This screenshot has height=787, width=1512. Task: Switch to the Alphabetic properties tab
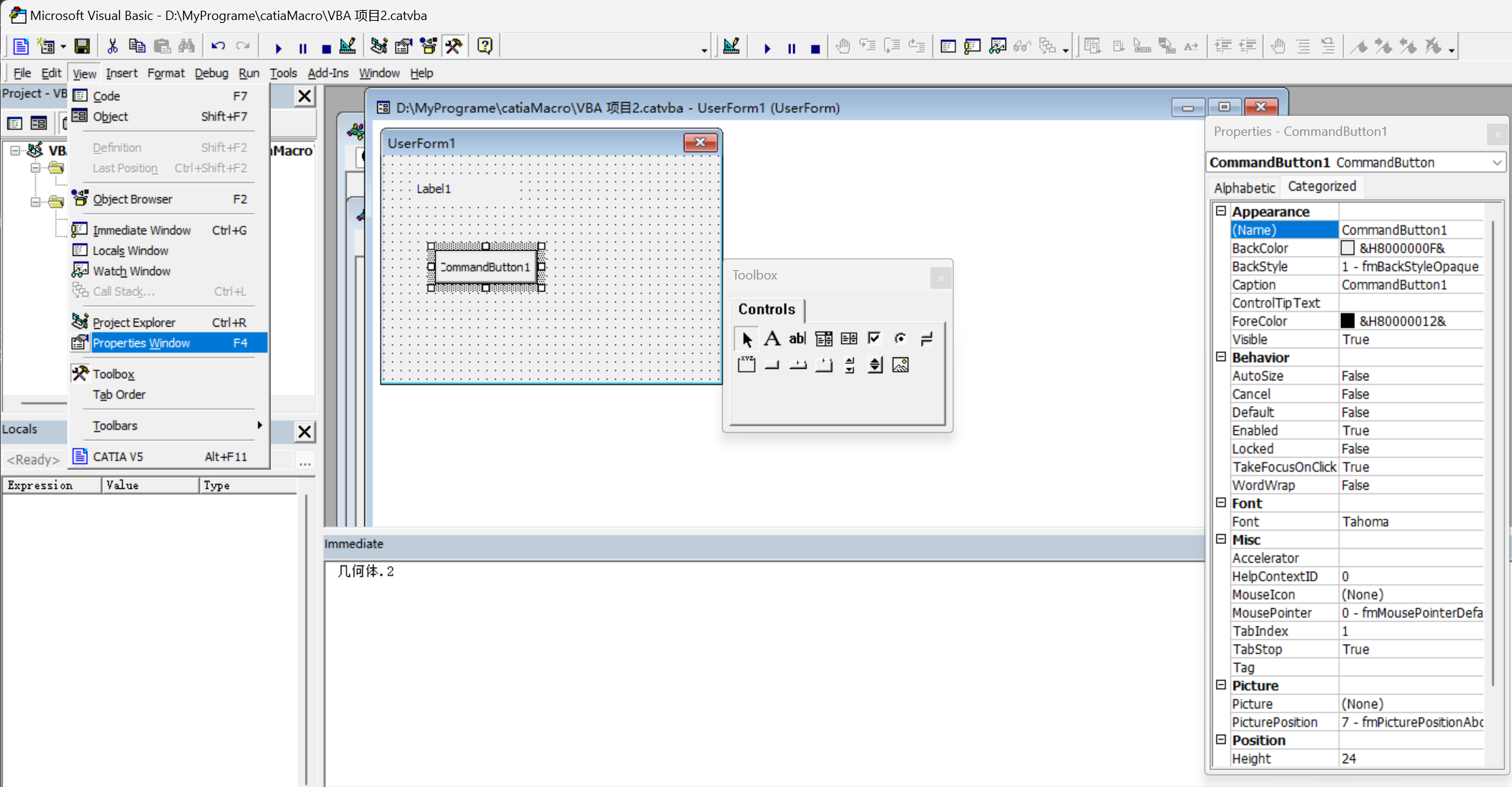click(1244, 187)
